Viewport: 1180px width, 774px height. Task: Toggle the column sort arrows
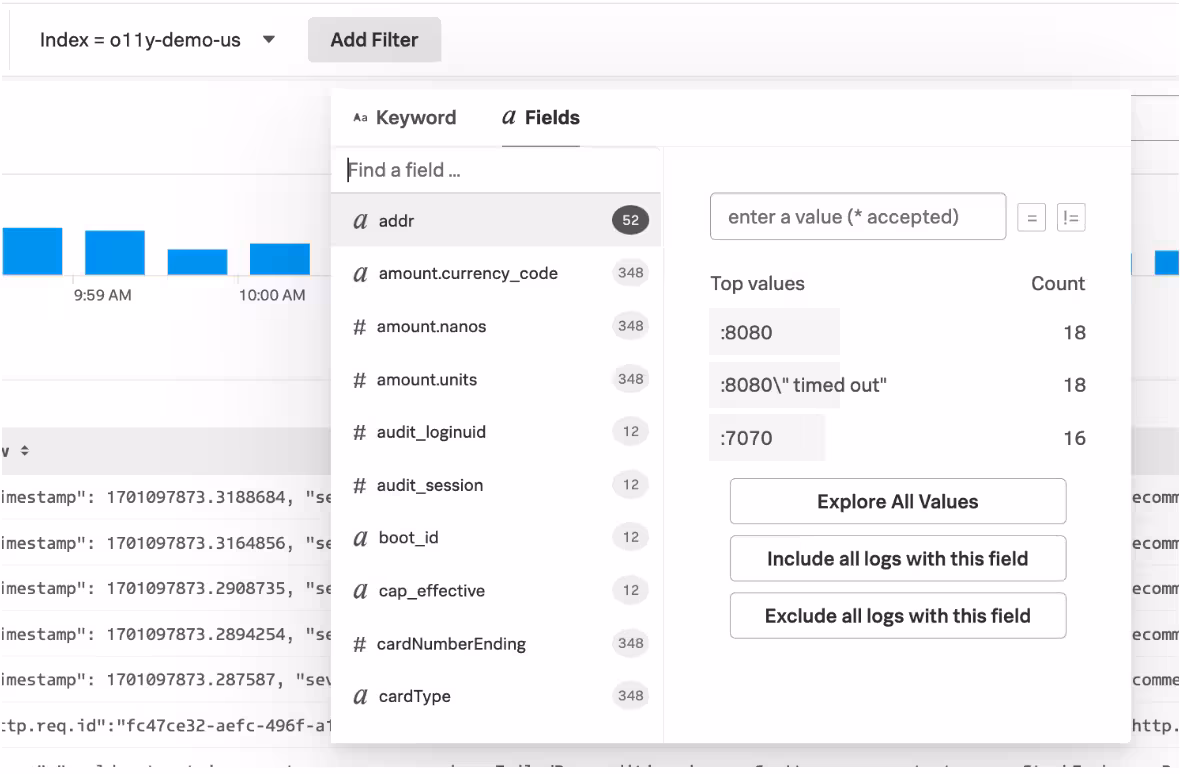[x=24, y=452]
